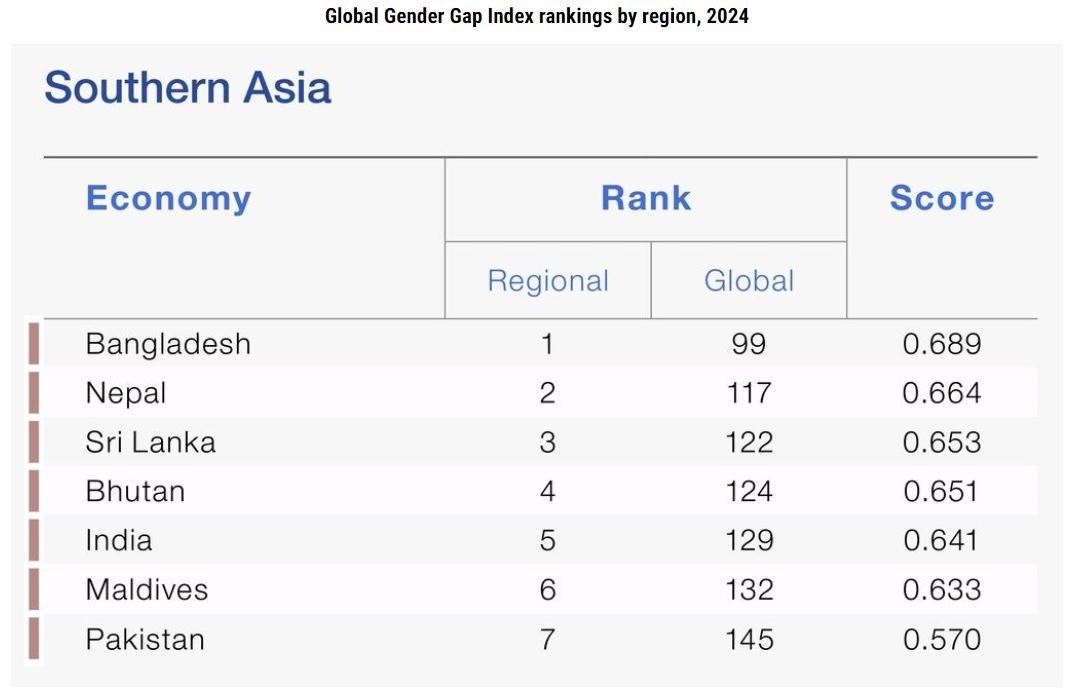Select Sri Lanka in the table
The height and width of the screenshot is (694, 1071).
150,443
